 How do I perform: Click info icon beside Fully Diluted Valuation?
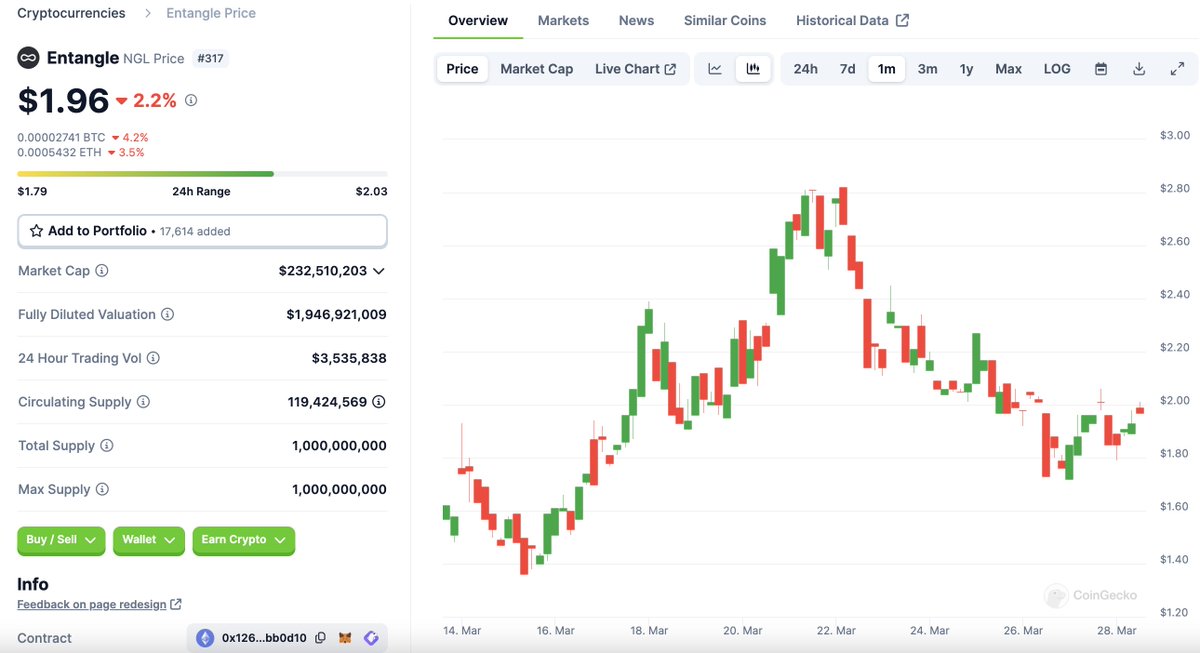pyautogui.click(x=168, y=314)
